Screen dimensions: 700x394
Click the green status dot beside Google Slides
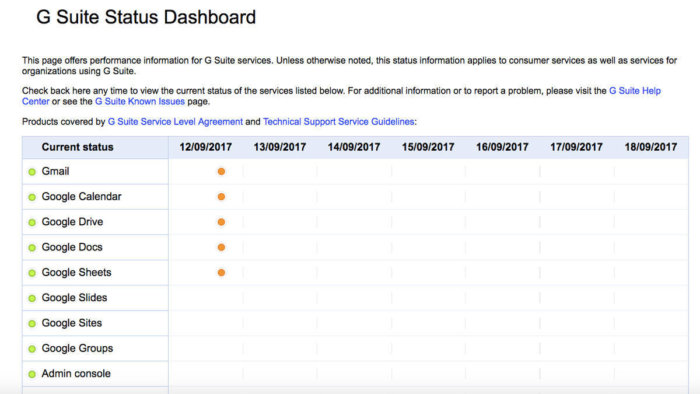pyautogui.click(x=32, y=298)
